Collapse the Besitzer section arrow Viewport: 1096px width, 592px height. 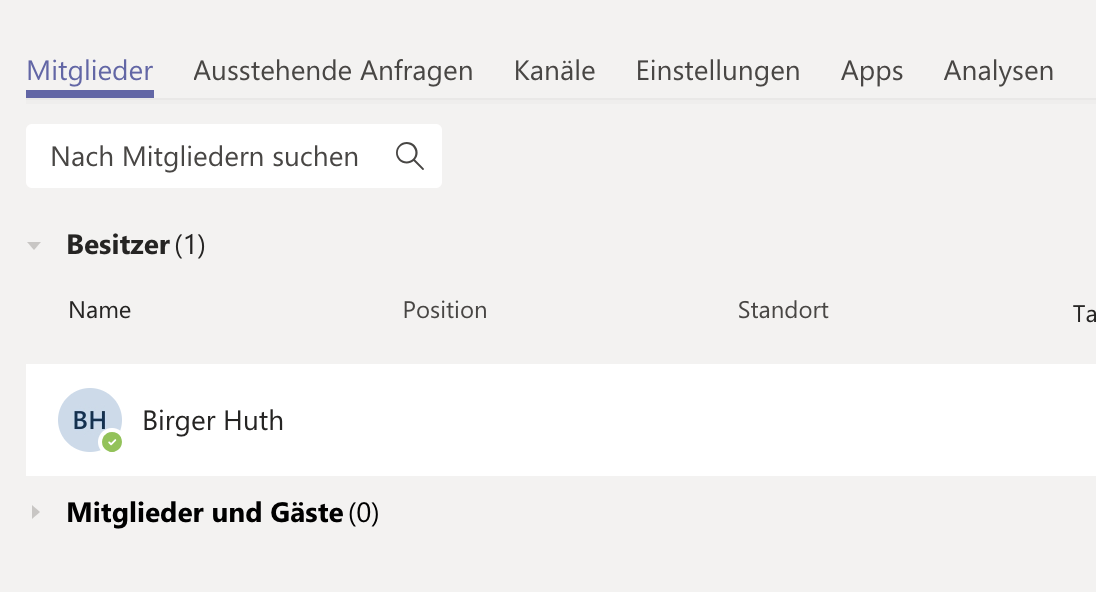[34, 245]
